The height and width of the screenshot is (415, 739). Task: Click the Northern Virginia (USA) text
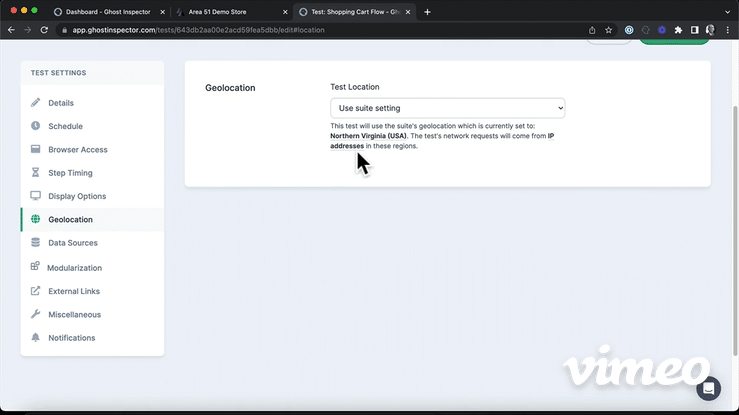coord(368,136)
